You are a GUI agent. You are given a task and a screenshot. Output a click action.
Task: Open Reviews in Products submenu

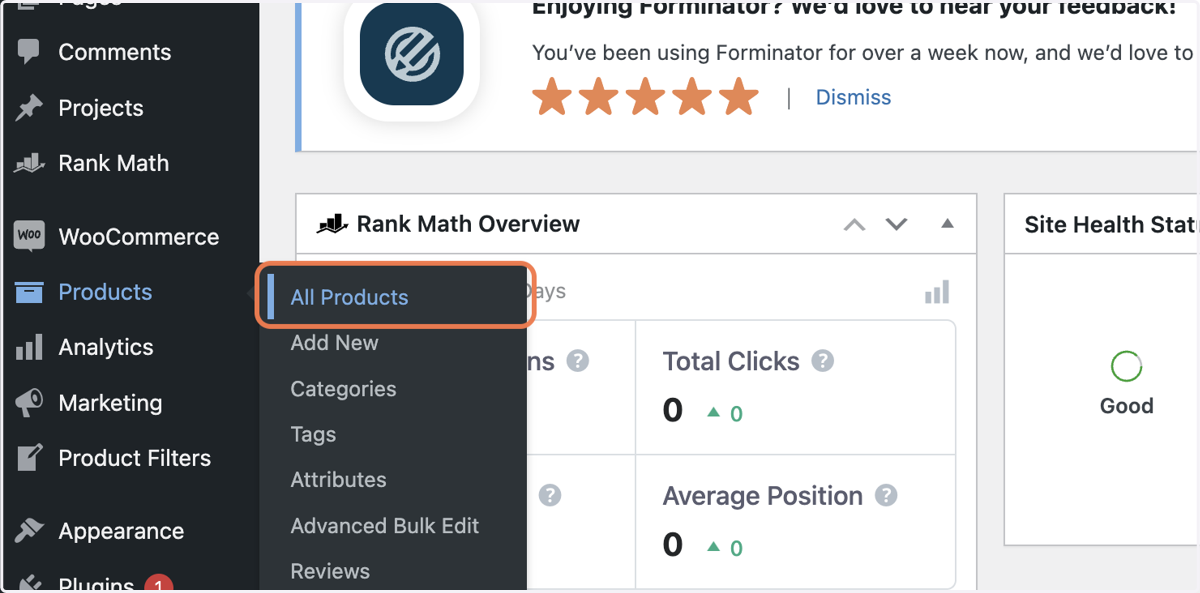pyautogui.click(x=330, y=572)
